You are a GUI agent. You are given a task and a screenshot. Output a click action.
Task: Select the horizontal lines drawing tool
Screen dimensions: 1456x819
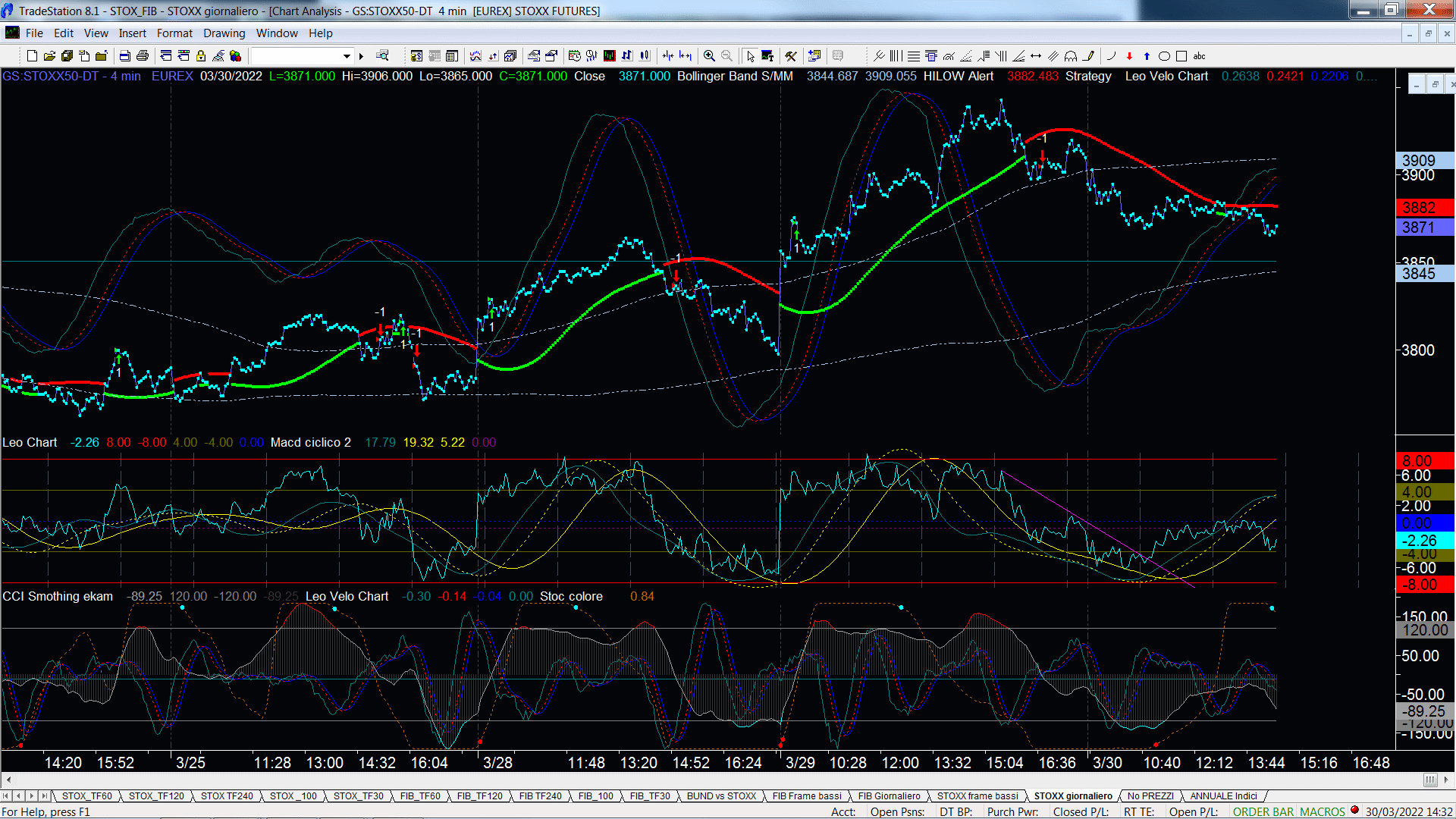point(913,56)
